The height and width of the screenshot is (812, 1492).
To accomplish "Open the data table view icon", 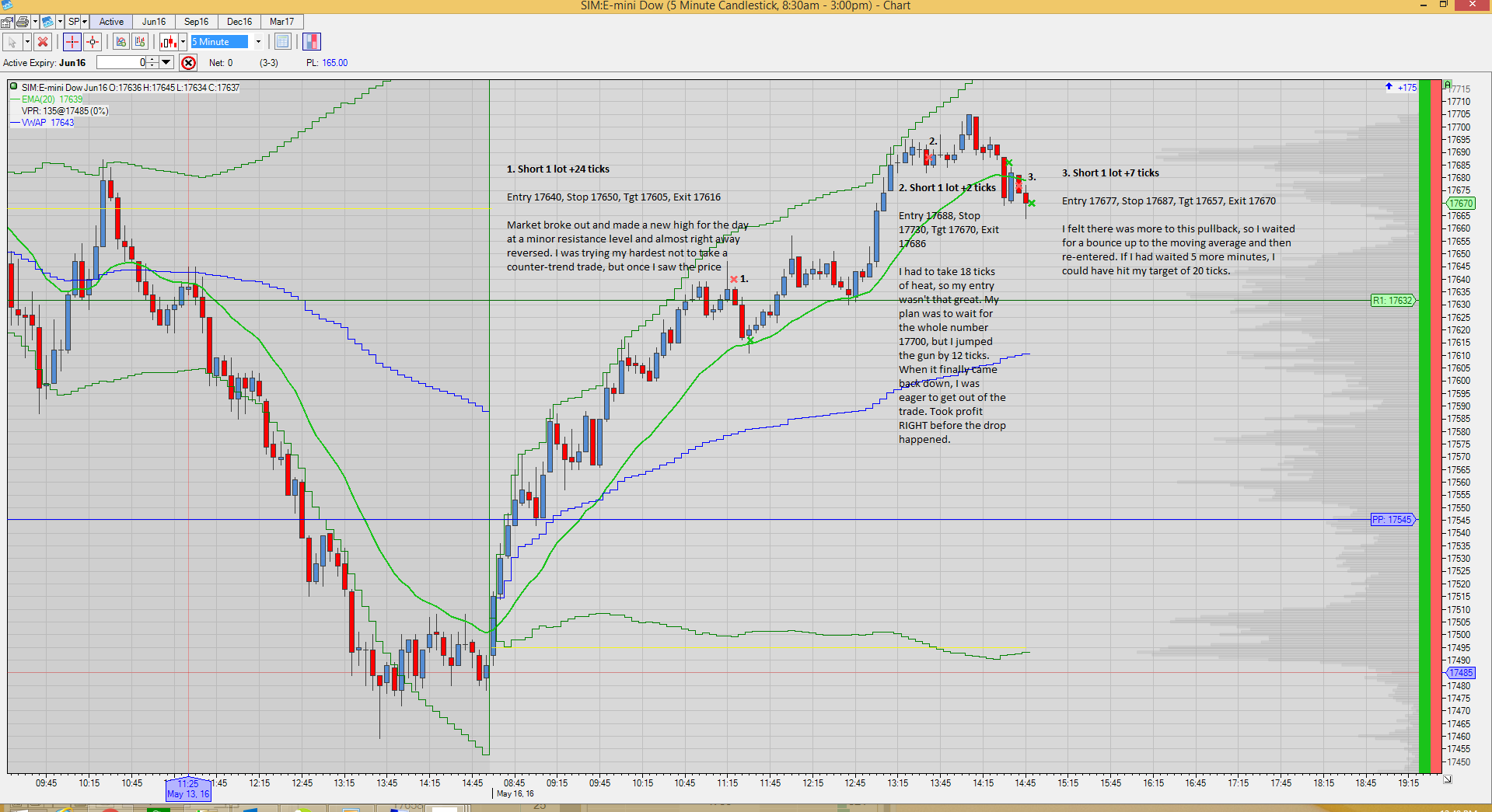I will coord(283,42).
